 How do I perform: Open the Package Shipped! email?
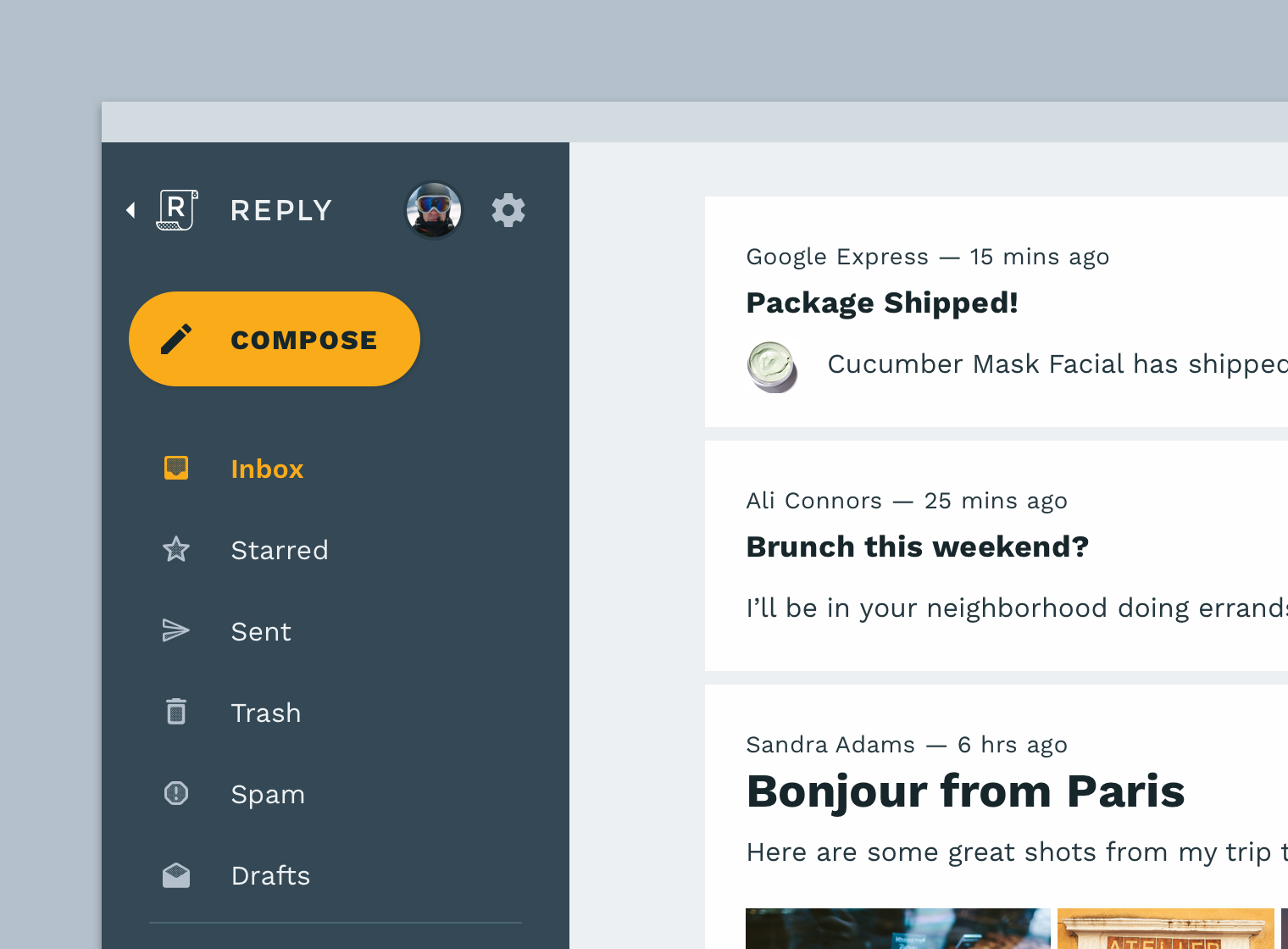(882, 303)
